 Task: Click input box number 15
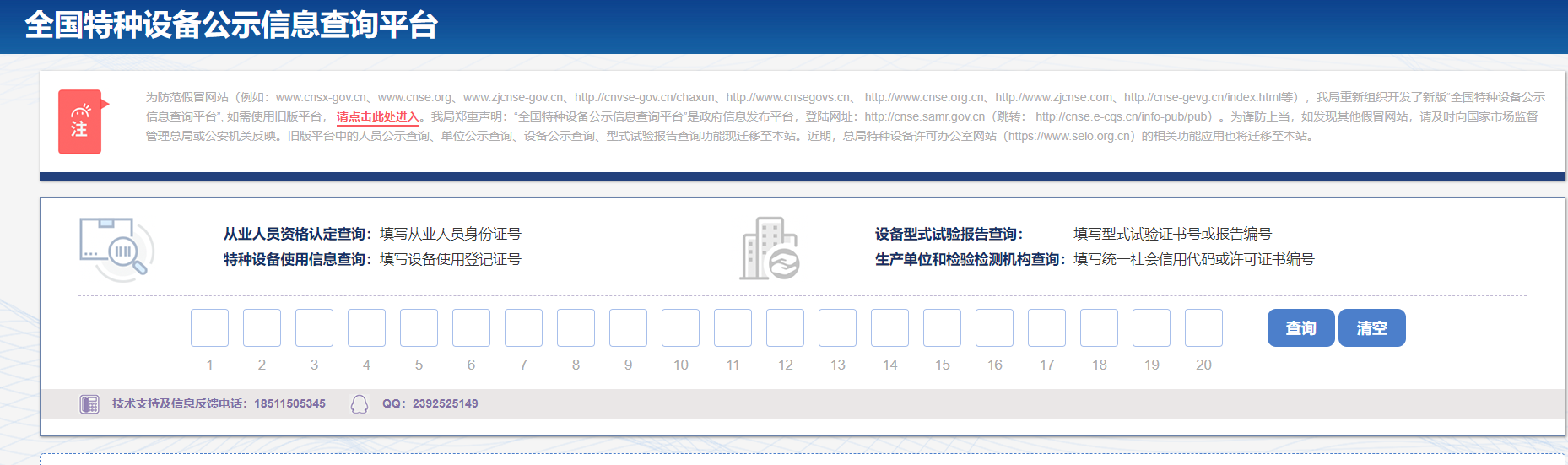(942, 327)
